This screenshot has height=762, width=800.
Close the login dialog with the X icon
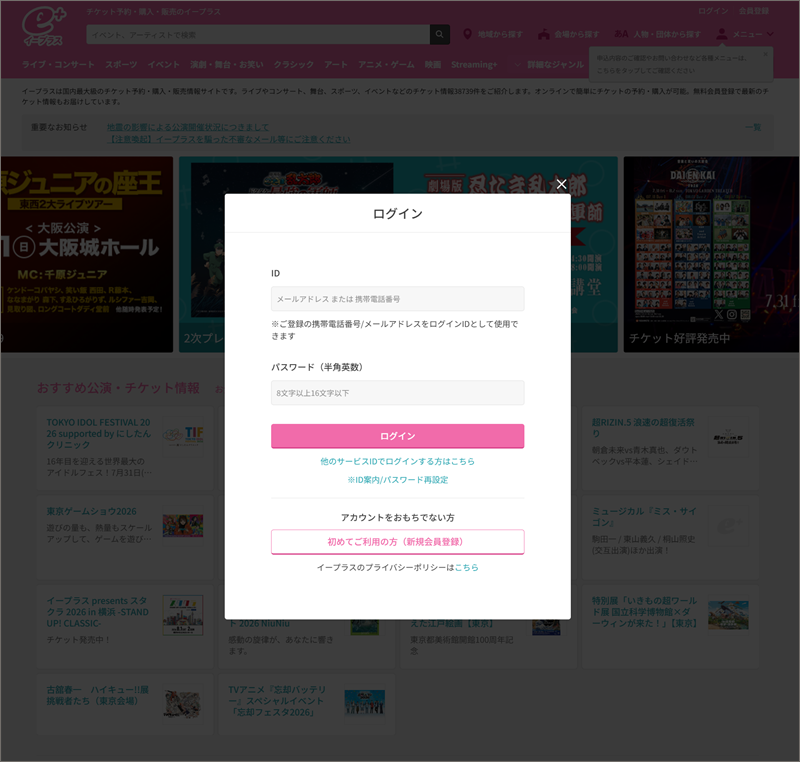(561, 184)
